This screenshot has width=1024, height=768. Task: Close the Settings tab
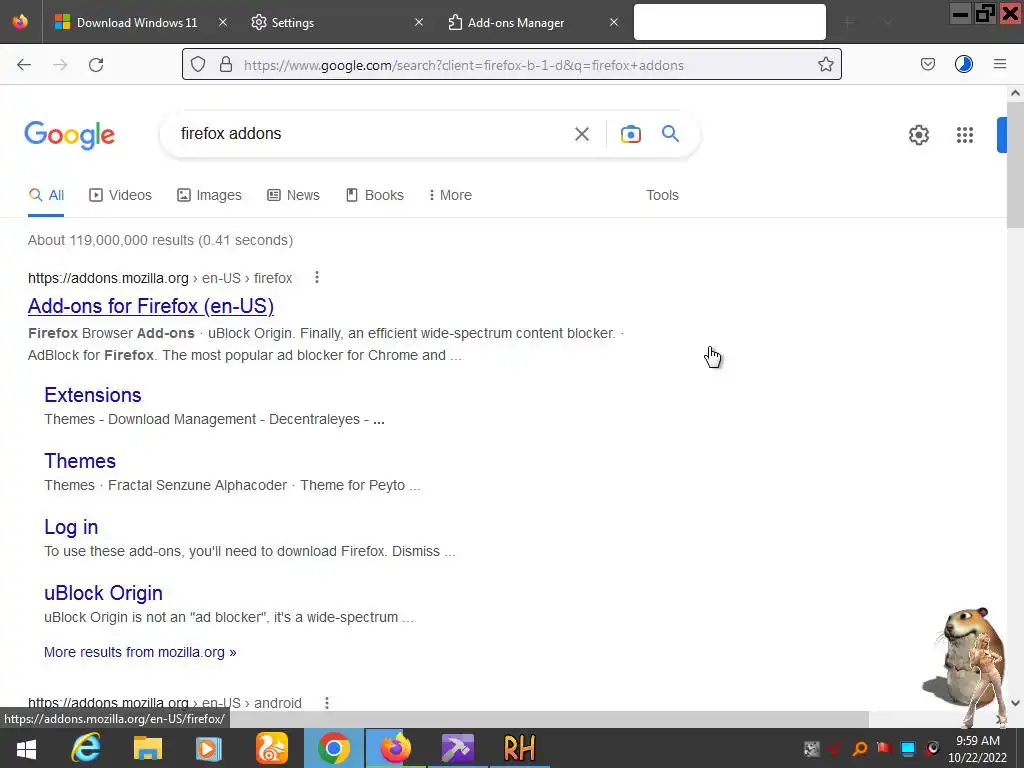click(x=419, y=22)
